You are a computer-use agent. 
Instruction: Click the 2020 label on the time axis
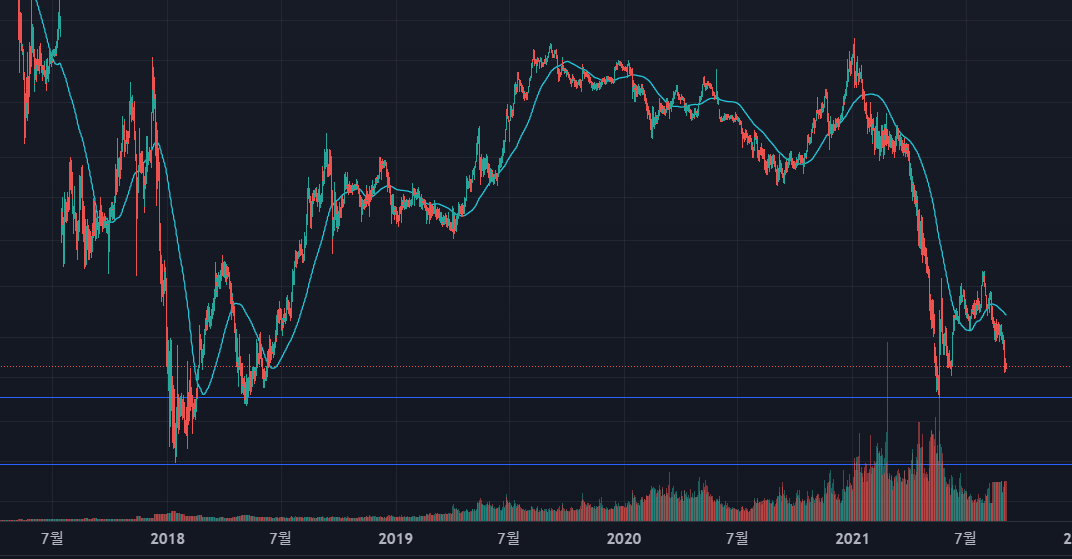click(x=624, y=538)
